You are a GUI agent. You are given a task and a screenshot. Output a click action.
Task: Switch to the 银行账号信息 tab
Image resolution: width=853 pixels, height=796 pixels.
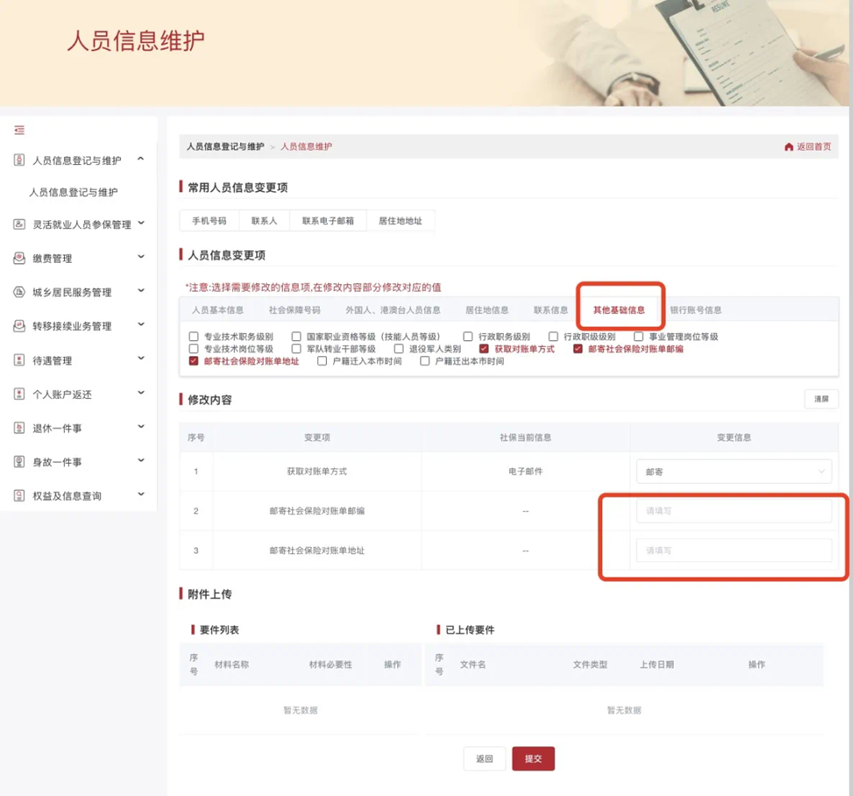(x=696, y=310)
